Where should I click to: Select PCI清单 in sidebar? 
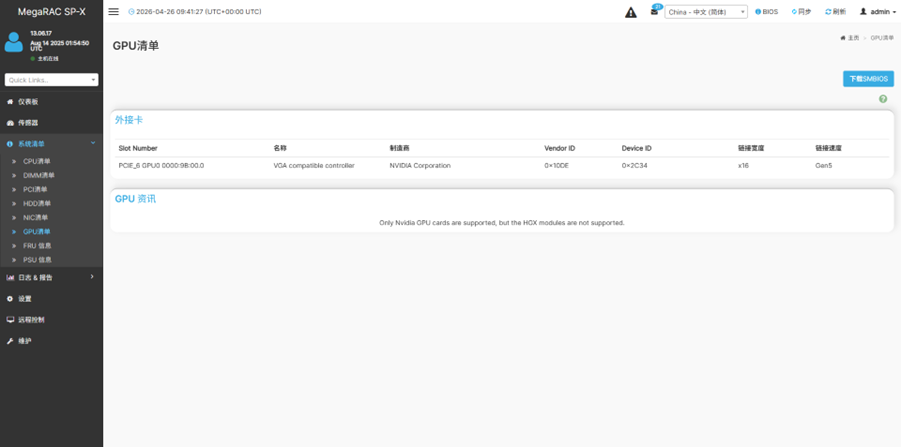pos(35,189)
